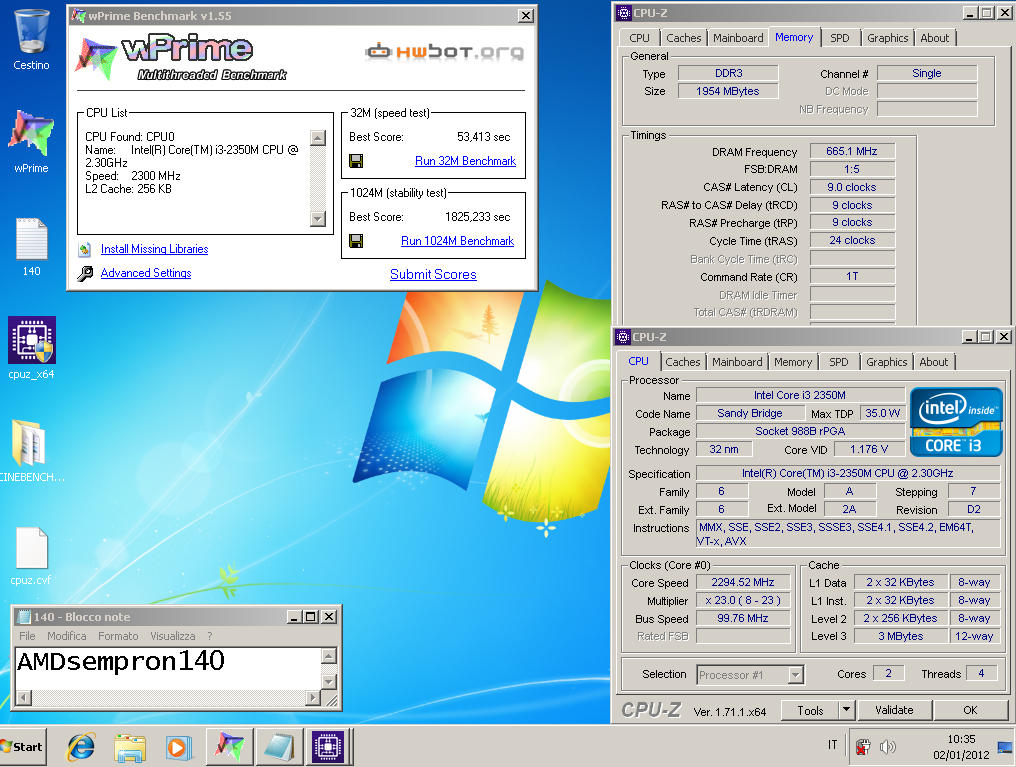Open Graphics tab in lower CPU-Z window
This screenshot has height=767, width=1016.
tap(886, 362)
